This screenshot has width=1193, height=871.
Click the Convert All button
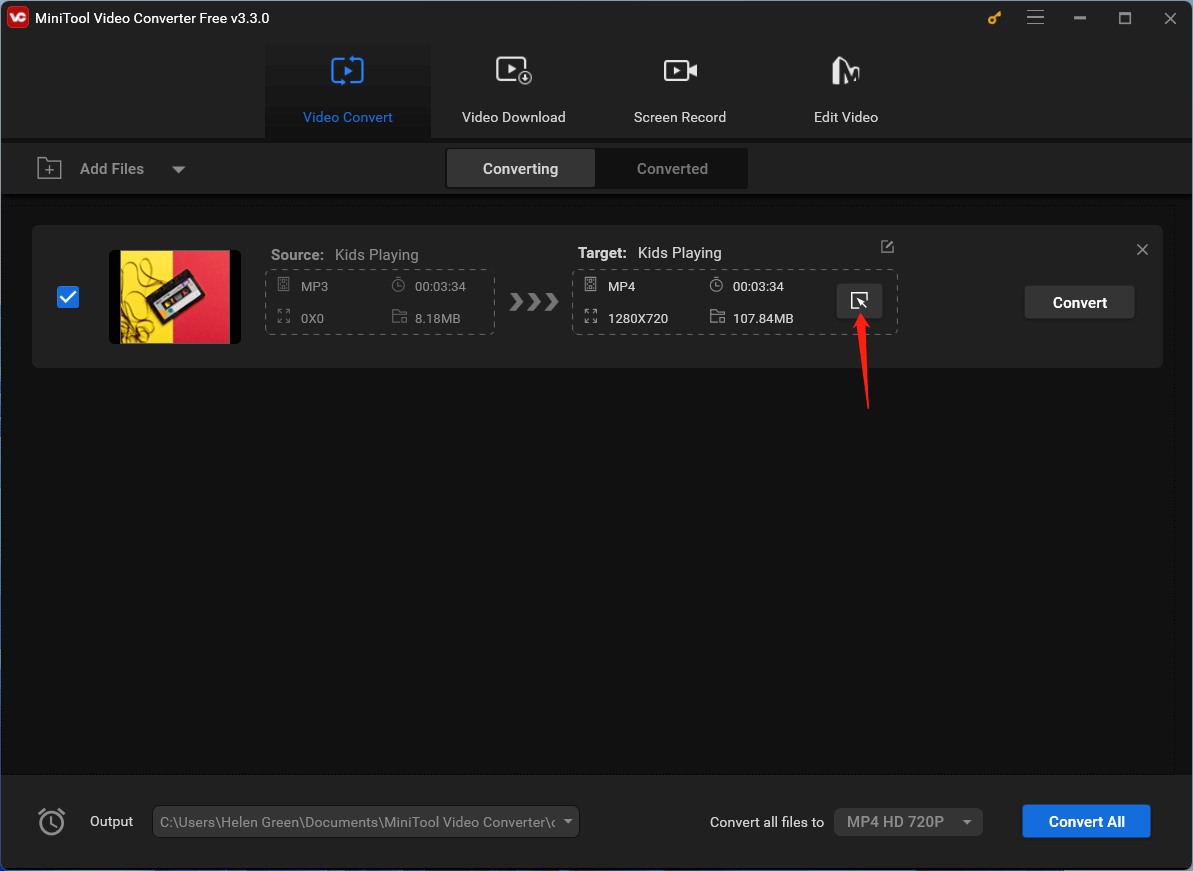pyautogui.click(x=1086, y=822)
